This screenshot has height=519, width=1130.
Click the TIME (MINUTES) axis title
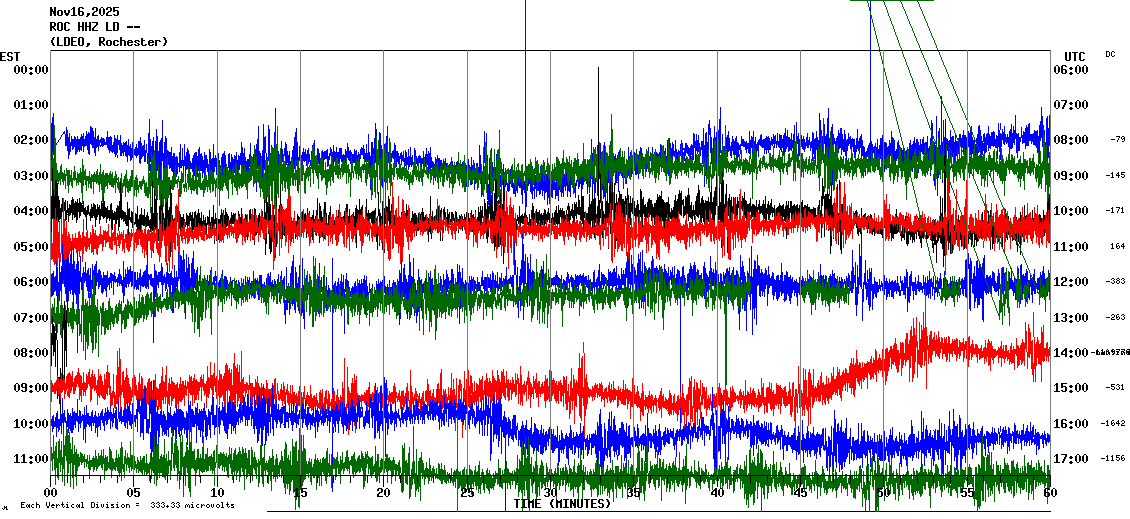562,504
